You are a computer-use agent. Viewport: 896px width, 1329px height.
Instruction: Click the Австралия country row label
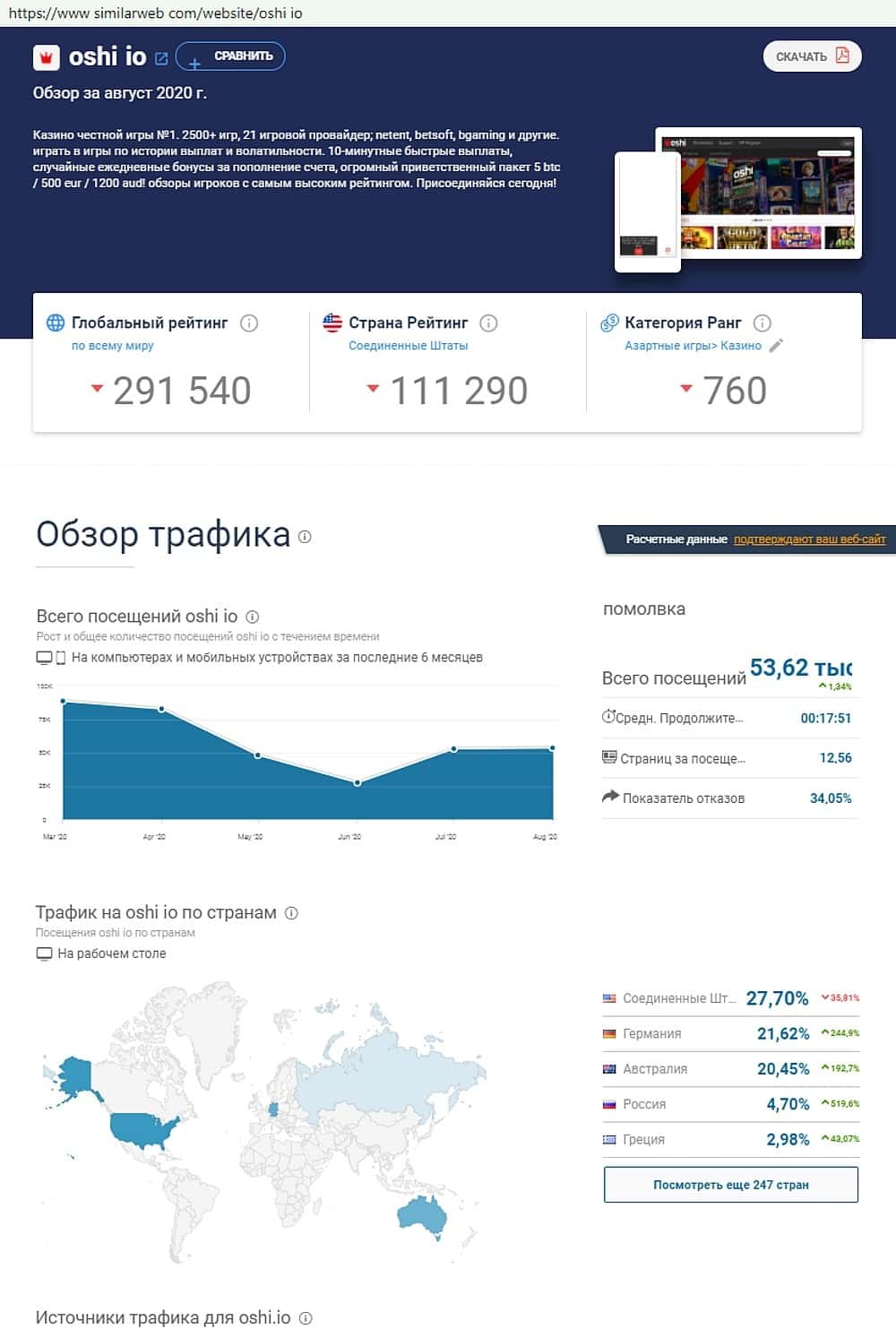pos(655,1069)
